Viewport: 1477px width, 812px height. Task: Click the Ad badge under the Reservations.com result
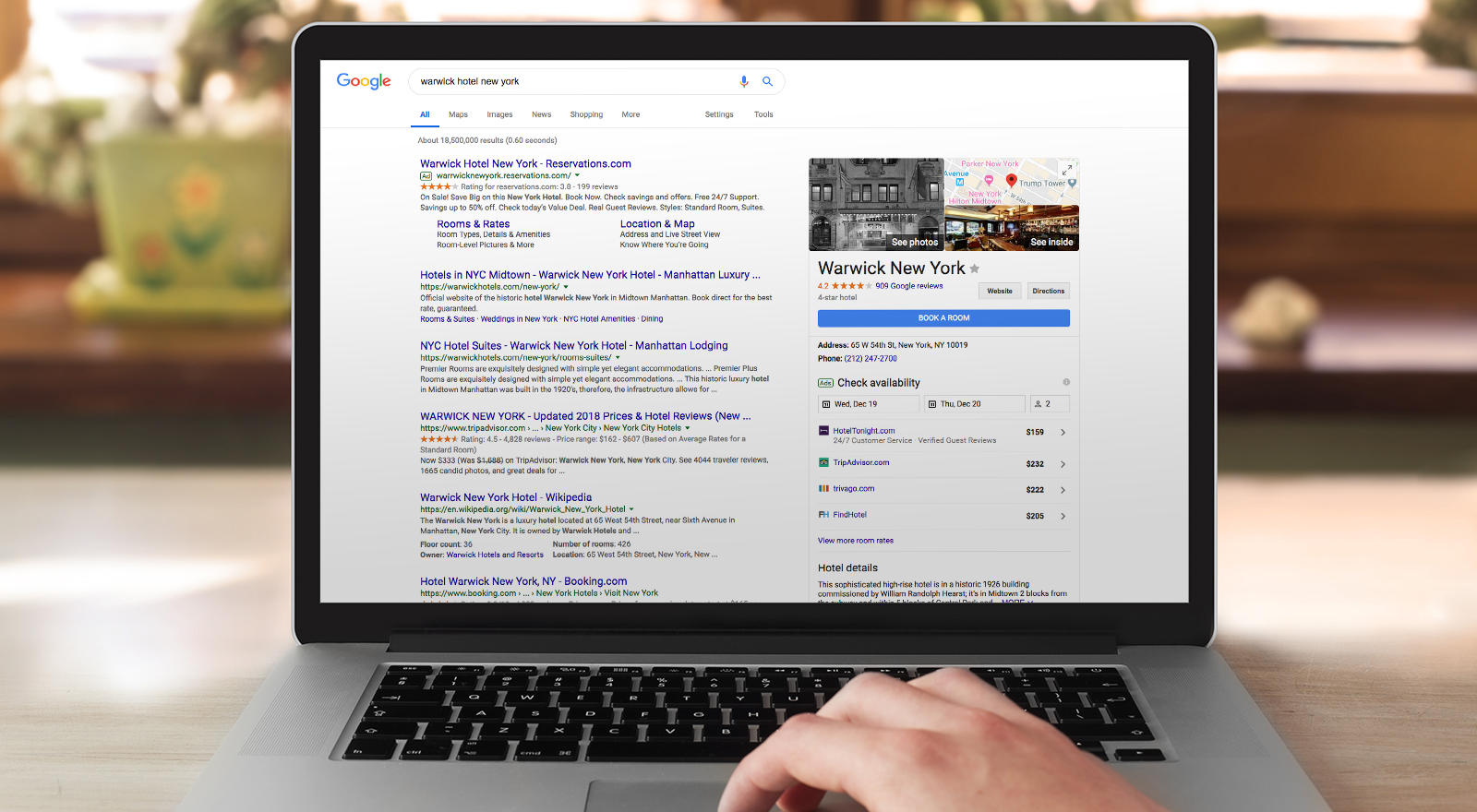point(426,175)
